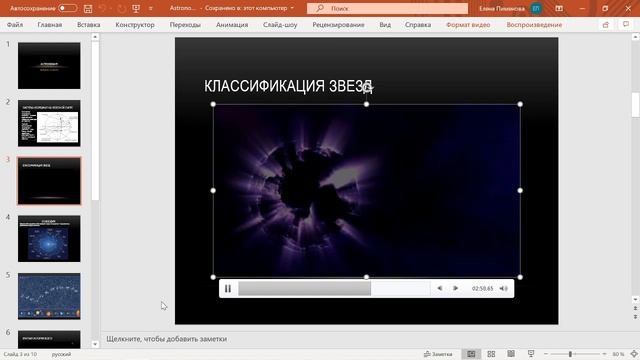Select slide 1 thumbnail
The image size is (640, 360).
click(x=49, y=66)
